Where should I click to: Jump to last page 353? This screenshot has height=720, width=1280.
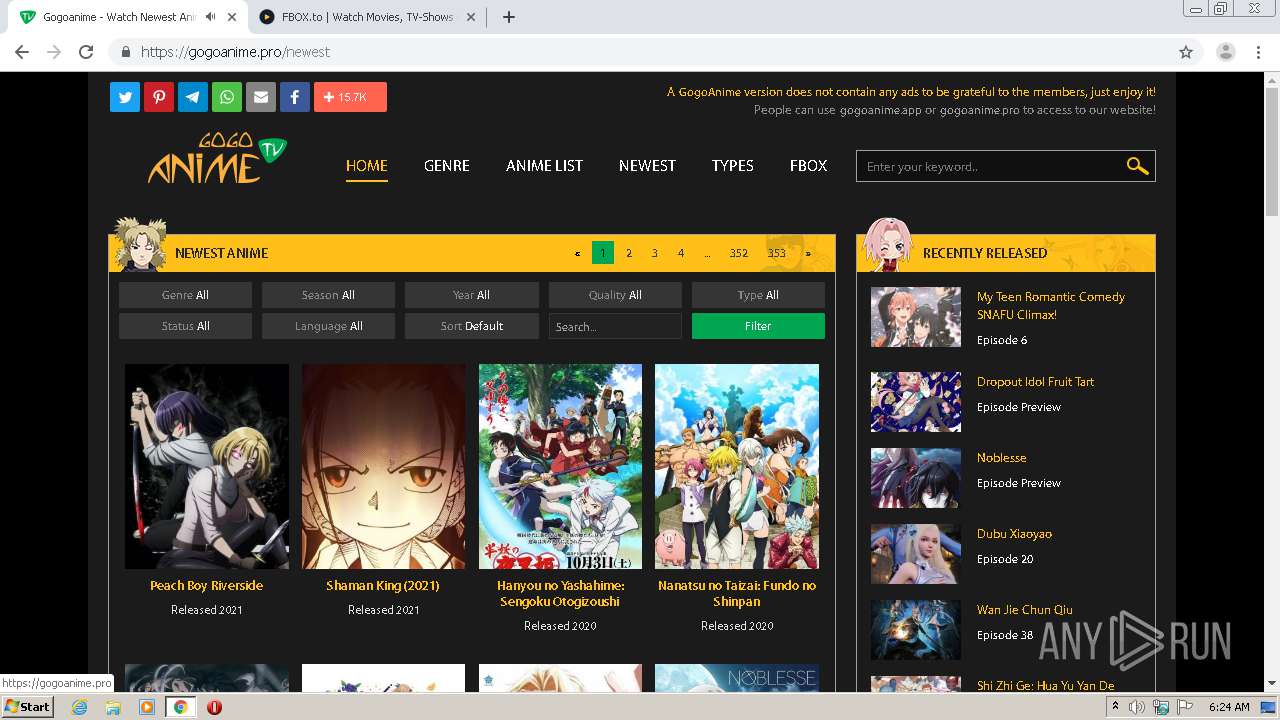777,253
